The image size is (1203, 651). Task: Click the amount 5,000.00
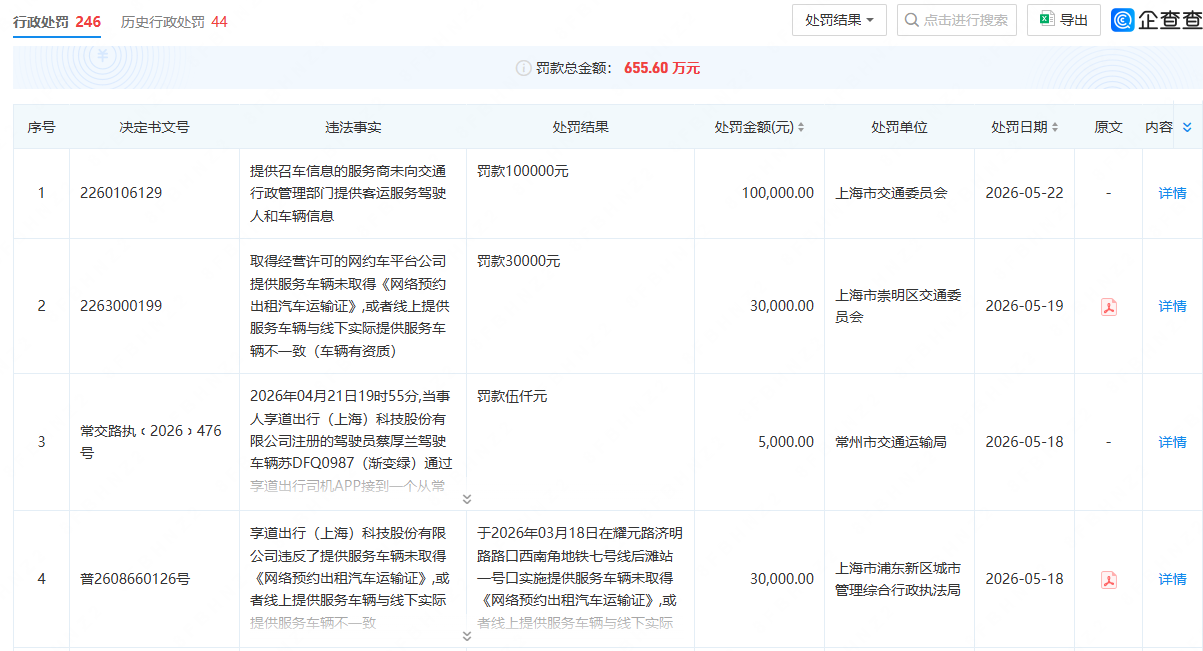tap(786, 442)
